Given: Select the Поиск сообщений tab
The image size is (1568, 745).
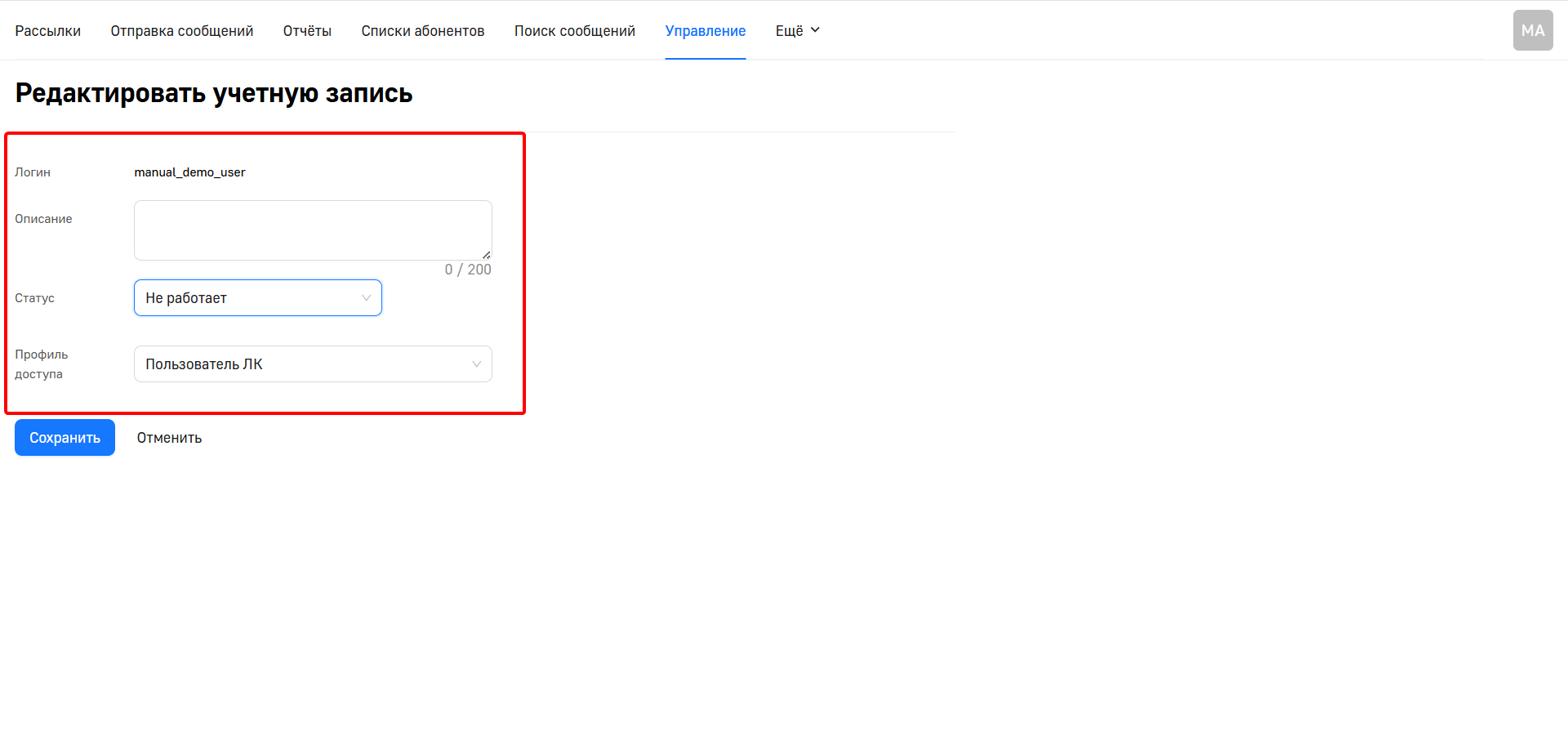Looking at the screenshot, I should (x=574, y=31).
